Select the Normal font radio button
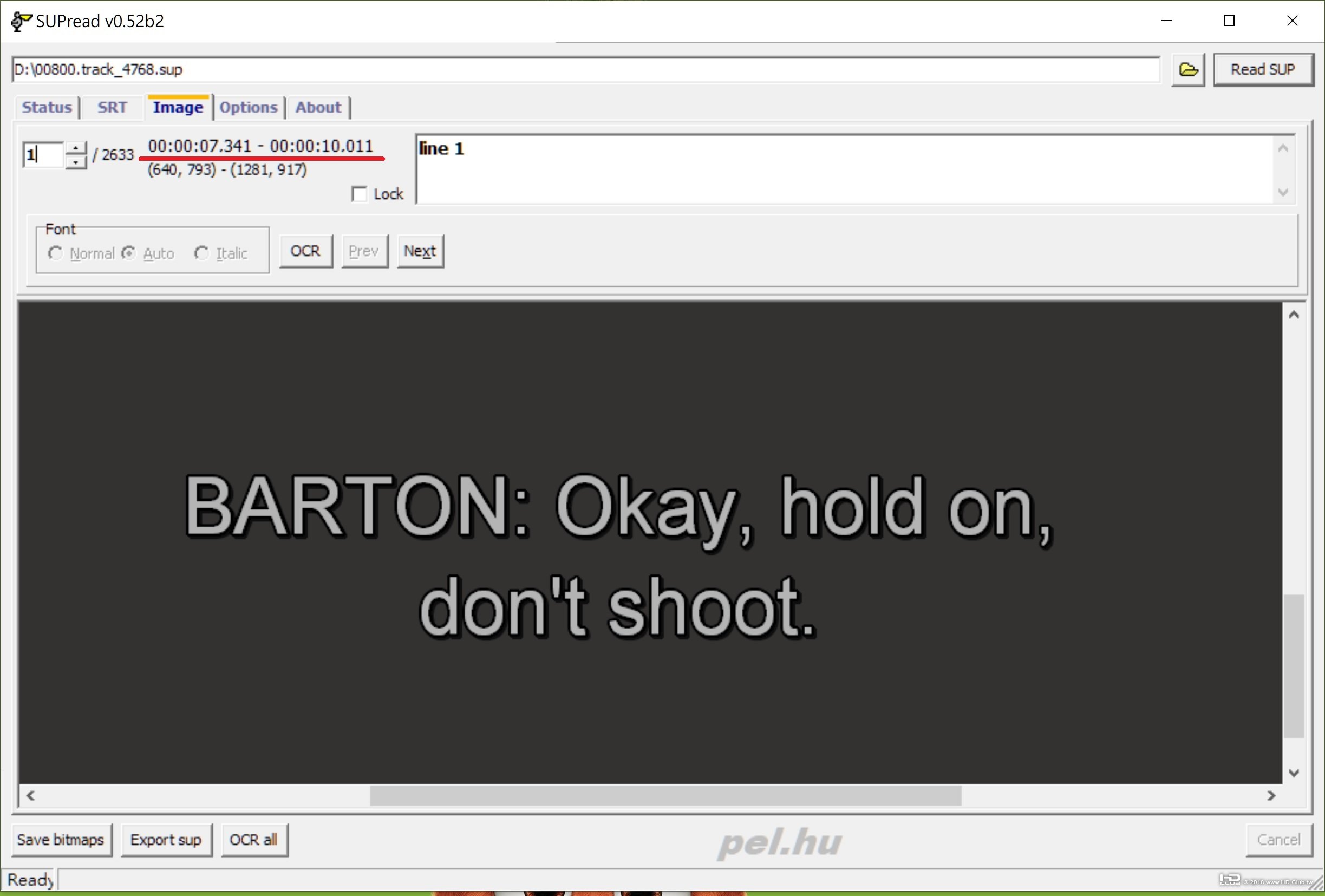1325x896 pixels. click(55, 253)
